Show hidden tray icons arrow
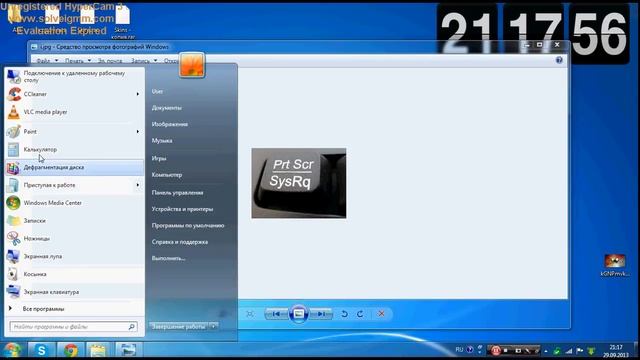The height and width of the screenshot is (360, 640). tap(546, 351)
